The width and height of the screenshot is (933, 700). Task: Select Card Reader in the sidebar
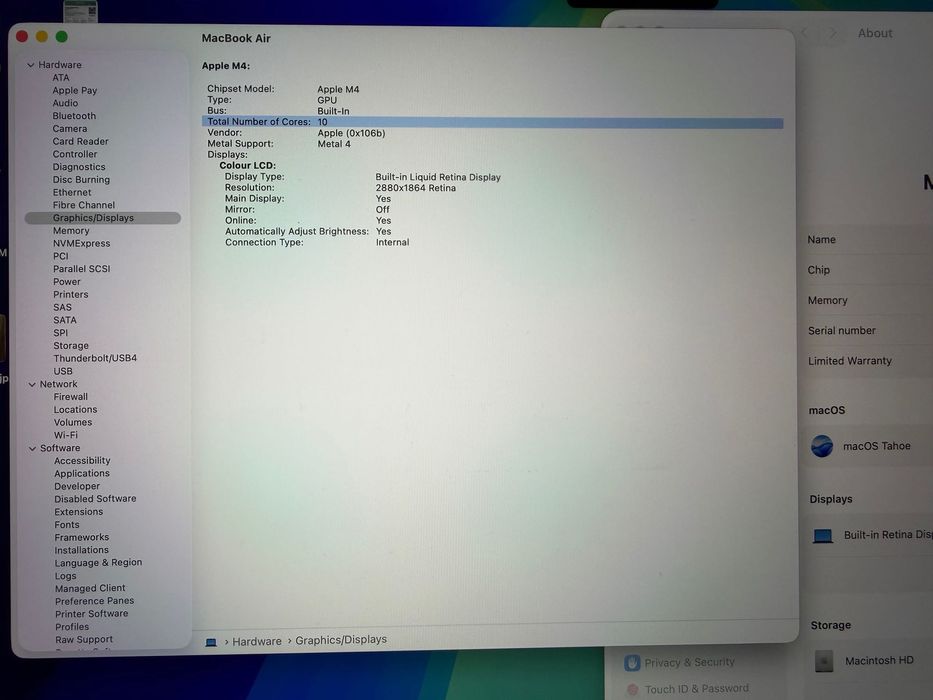pyautogui.click(x=80, y=142)
